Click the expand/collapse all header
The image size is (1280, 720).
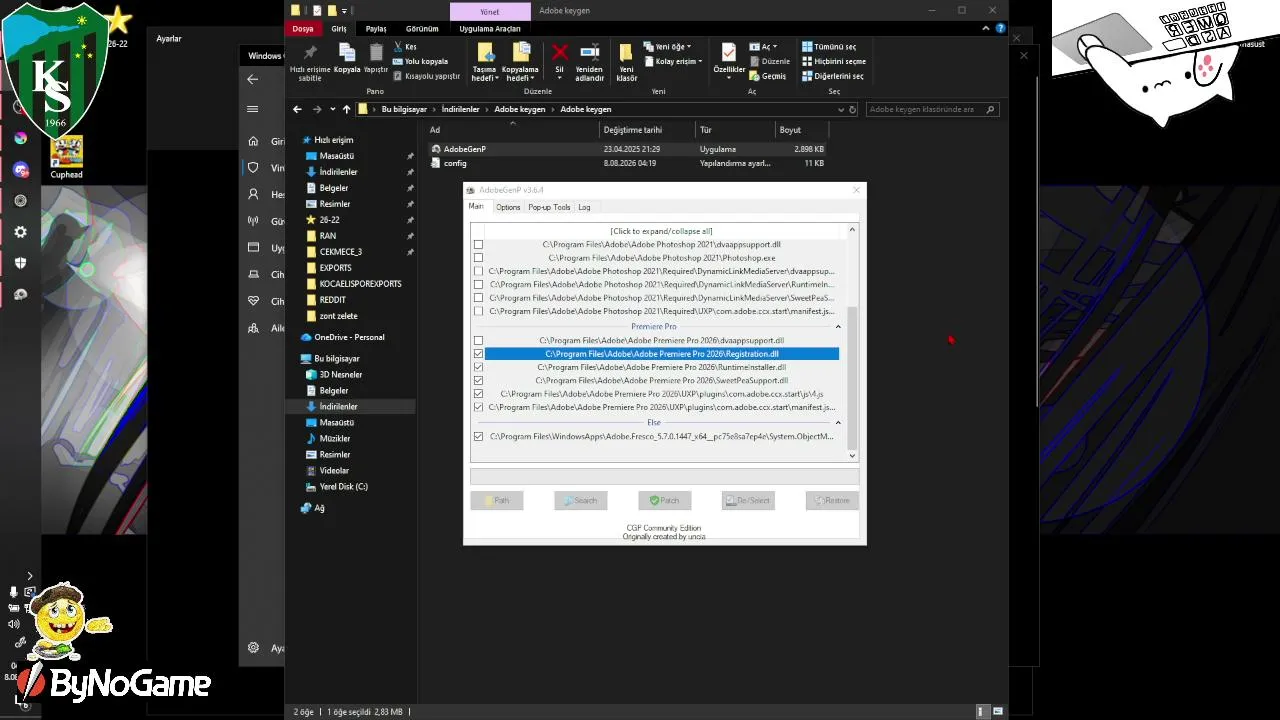pyautogui.click(x=661, y=231)
